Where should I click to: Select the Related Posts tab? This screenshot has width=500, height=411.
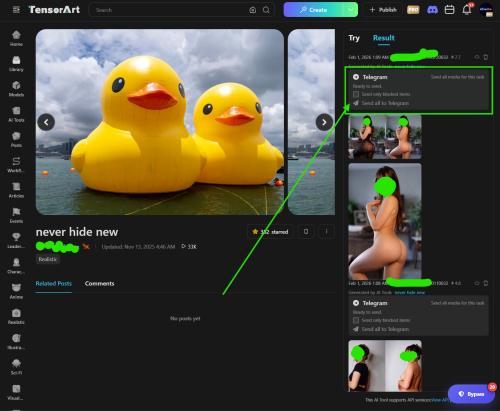(x=54, y=284)
